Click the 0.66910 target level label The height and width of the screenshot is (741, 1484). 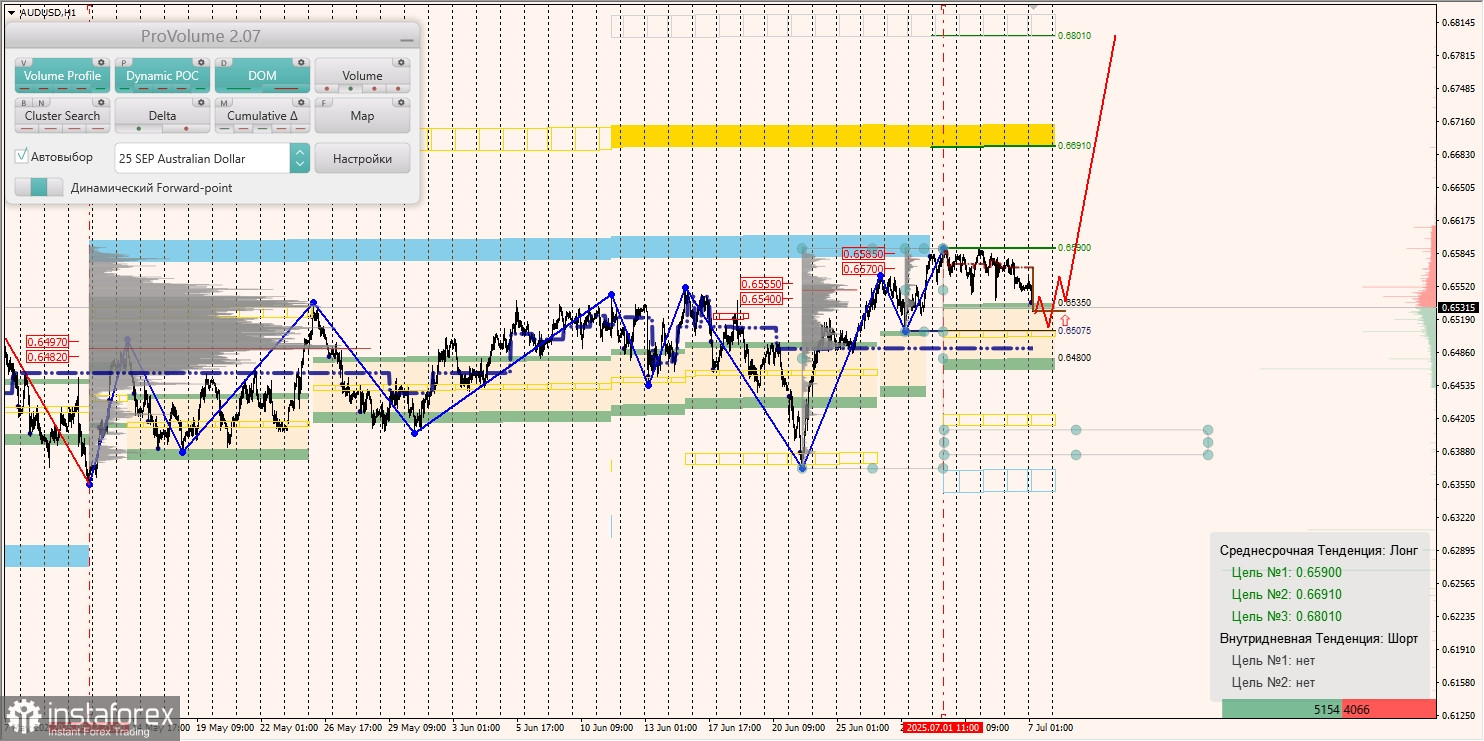pos(1074,146)
